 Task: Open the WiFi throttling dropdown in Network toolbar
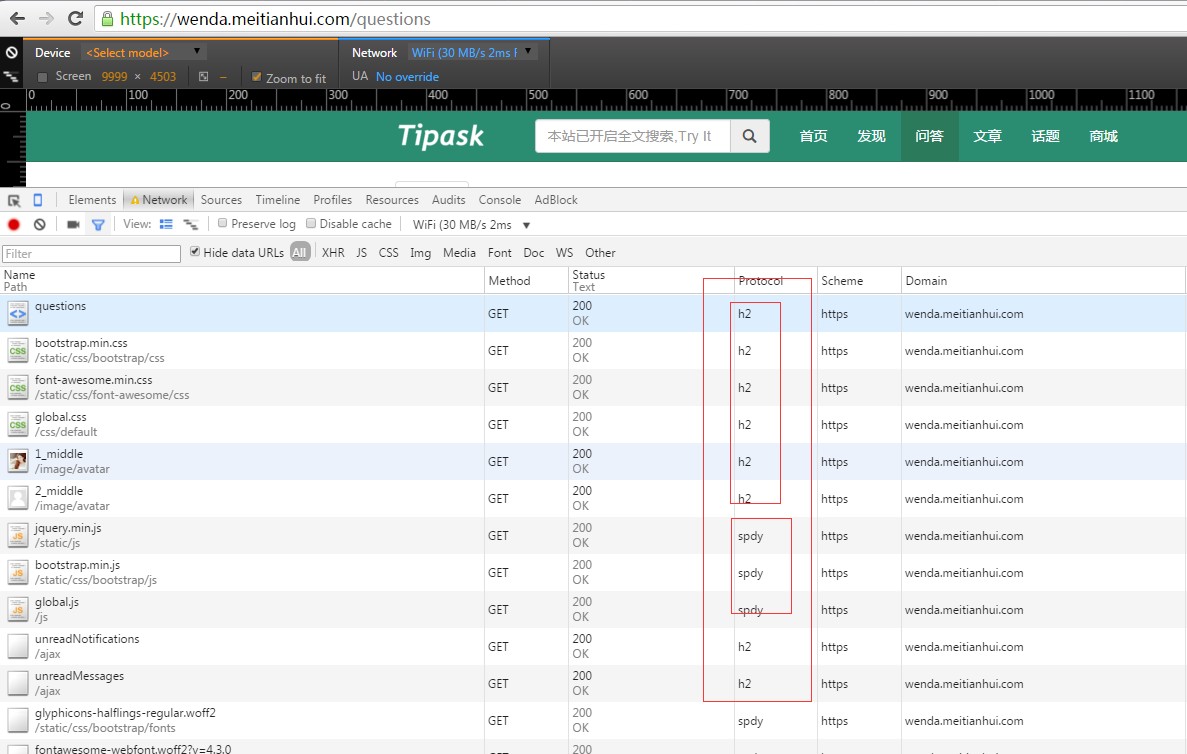click(x=471, y=225)
